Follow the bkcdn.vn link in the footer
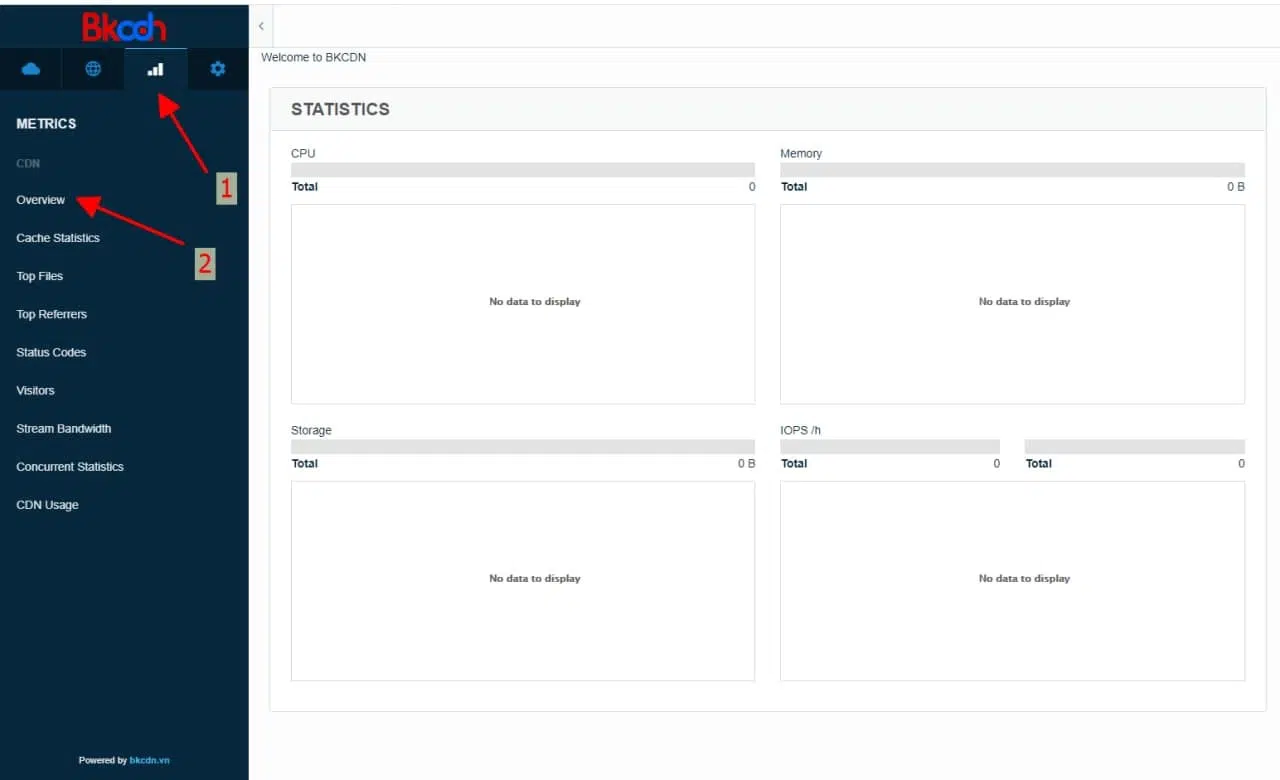Screen dimensions: 1280x780 (x=149, y=760)
